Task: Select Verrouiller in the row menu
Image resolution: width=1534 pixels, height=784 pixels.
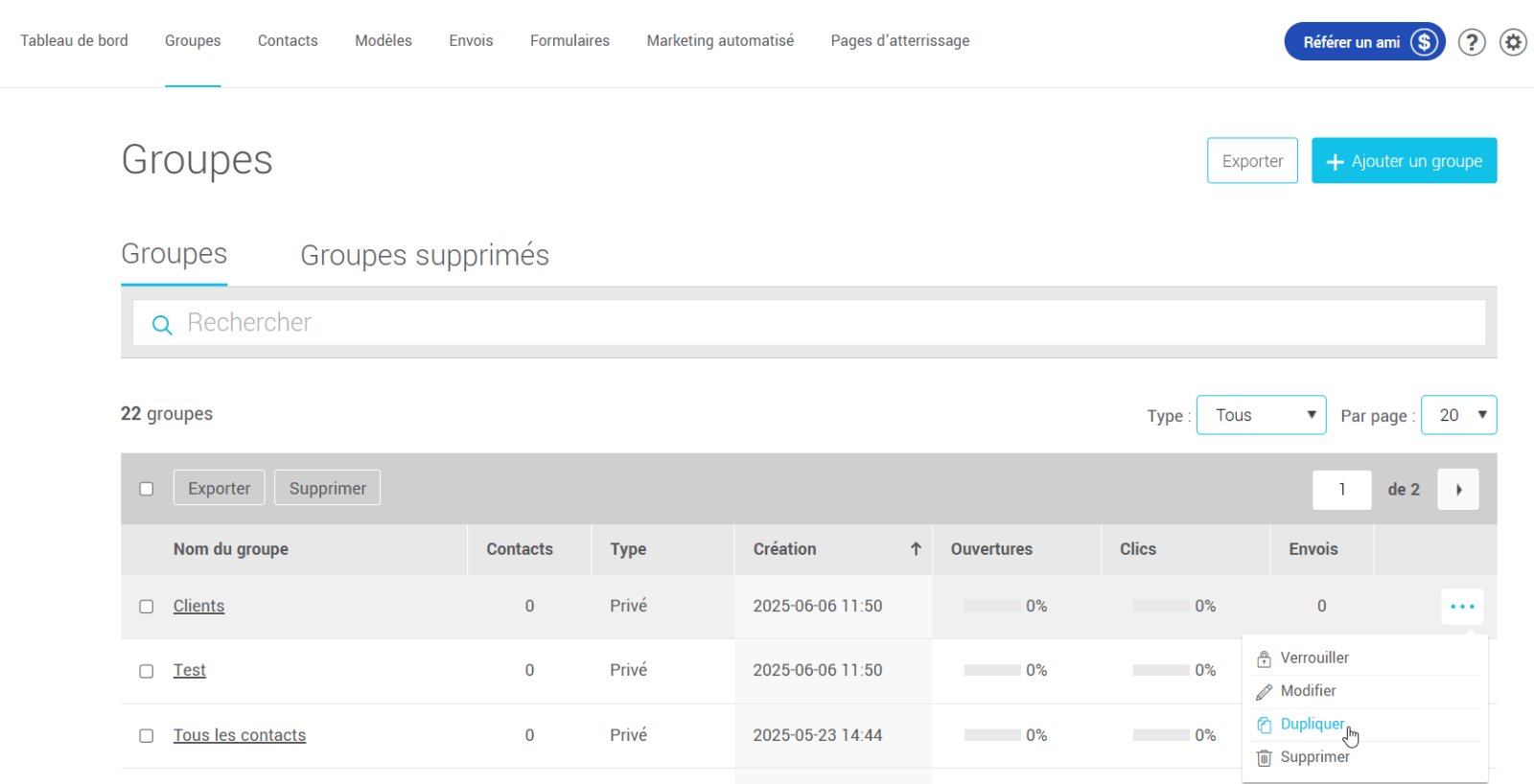Action: tap(1313, 658)
